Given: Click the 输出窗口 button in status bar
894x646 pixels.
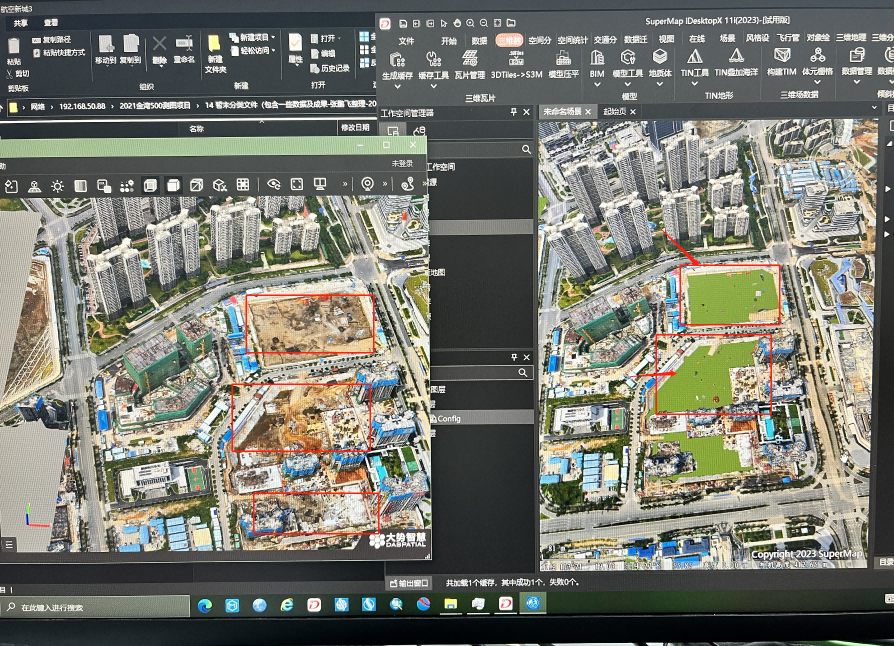Looking at the screenshot, I should (409, 583).
